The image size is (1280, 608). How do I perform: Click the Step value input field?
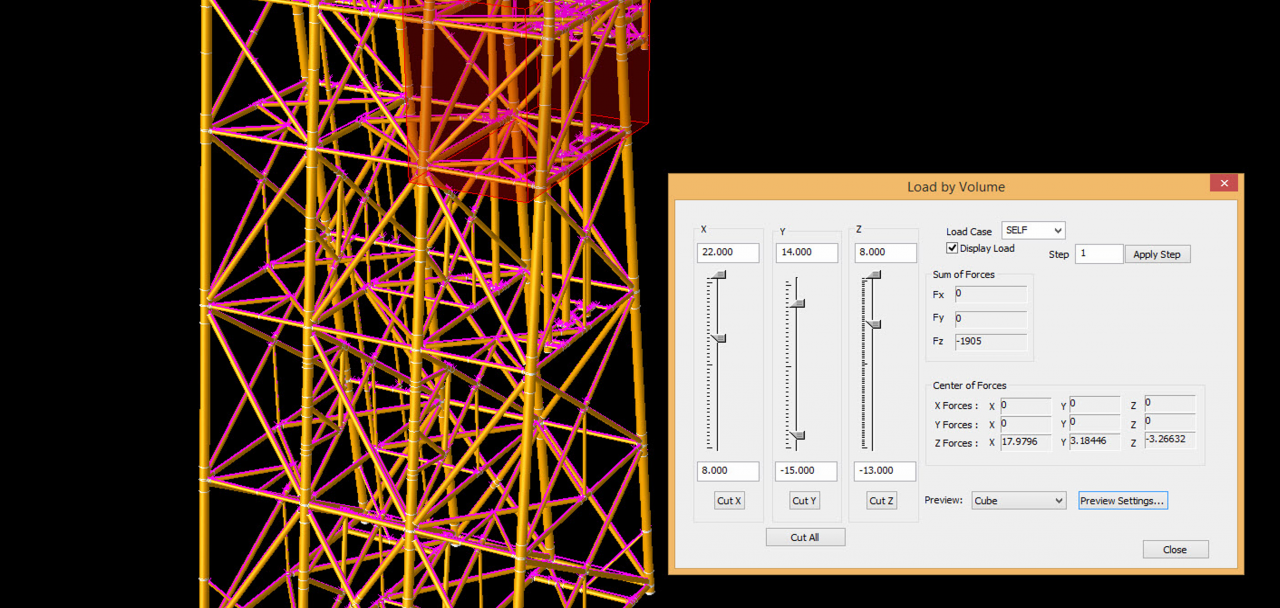coord(1098,254)
